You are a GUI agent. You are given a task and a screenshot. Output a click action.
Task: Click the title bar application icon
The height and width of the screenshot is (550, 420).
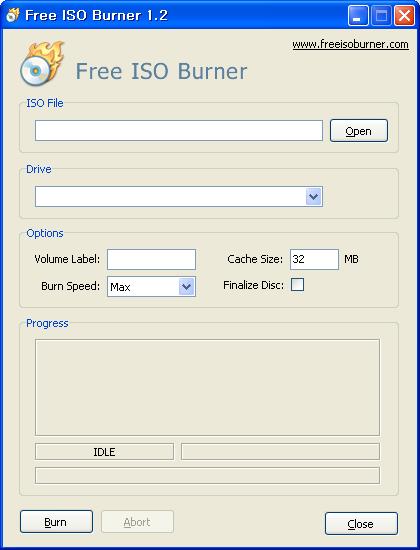pyautogui.click(x=13, y=15)
